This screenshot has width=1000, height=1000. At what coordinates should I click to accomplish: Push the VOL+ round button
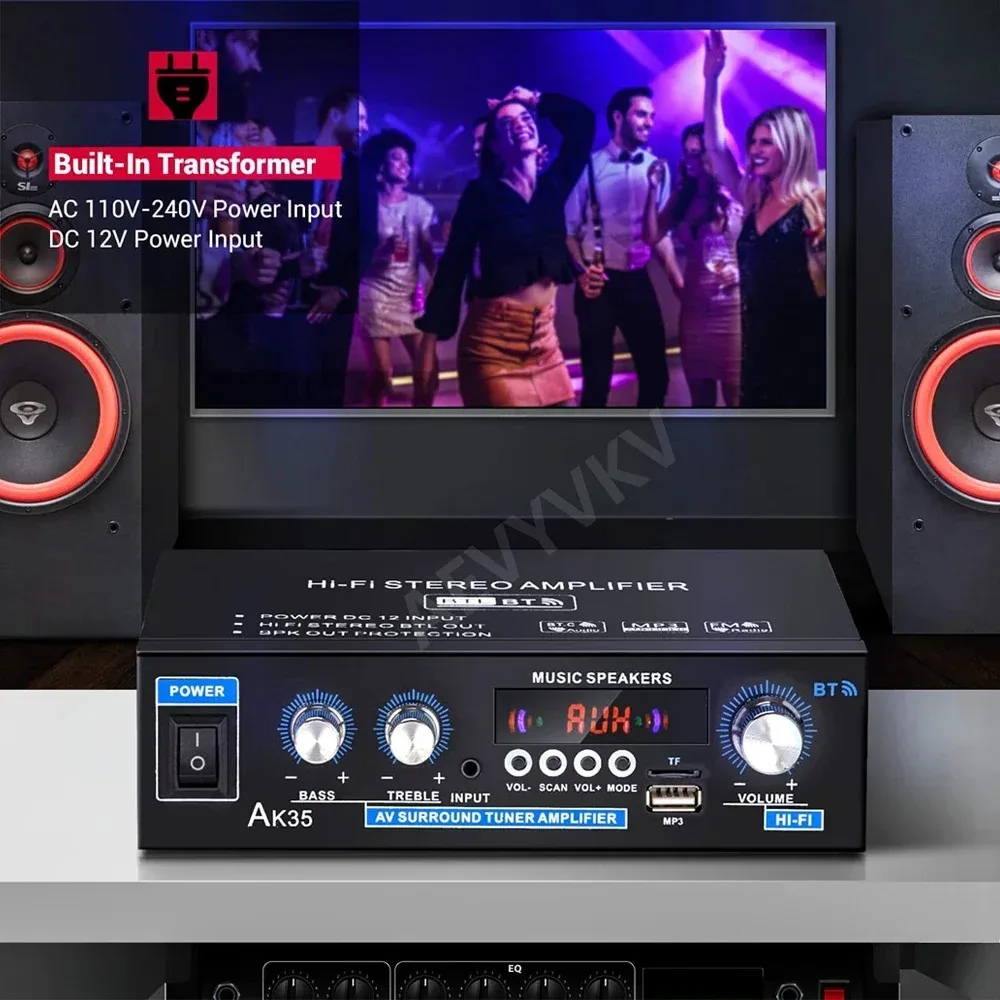587,763
